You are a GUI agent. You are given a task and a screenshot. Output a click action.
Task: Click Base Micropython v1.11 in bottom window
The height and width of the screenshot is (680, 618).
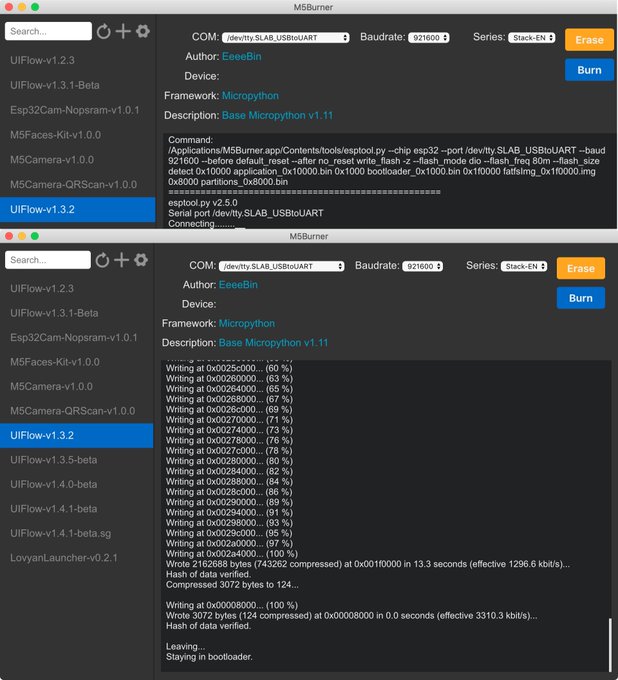pos(274,343)
